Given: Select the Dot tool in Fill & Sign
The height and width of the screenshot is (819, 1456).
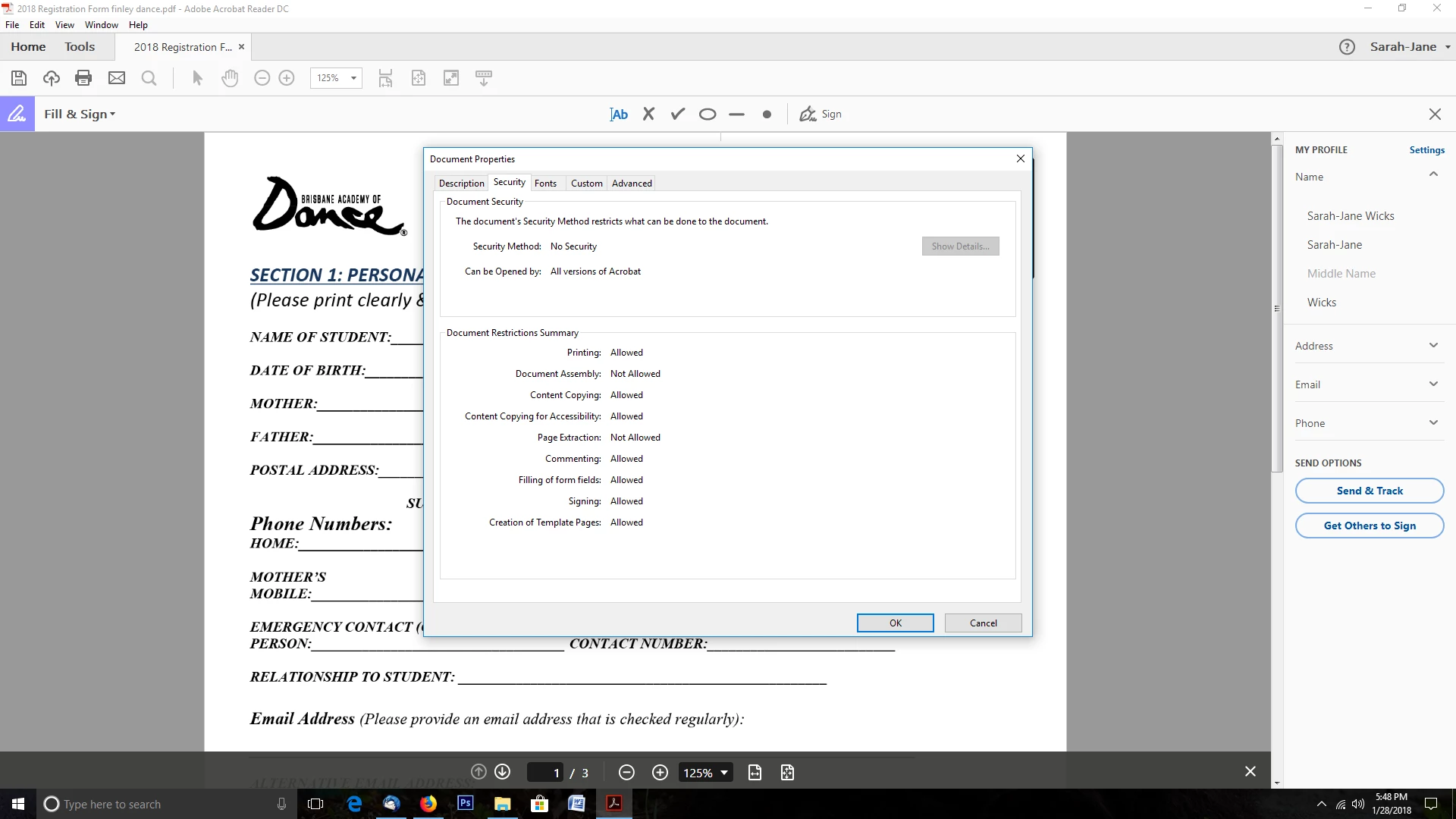Looking at the screenshot, I should tap(767, 115).
